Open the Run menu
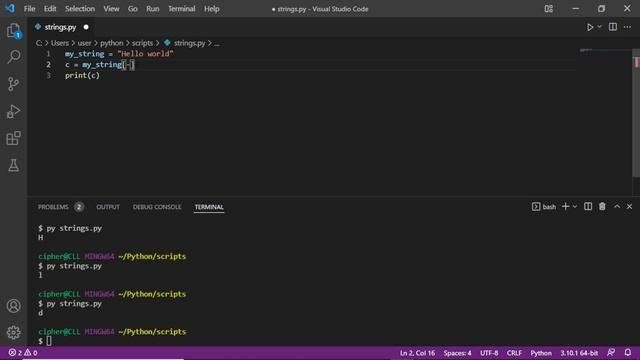This screenshot has width=640, height=360. click(x=153, y=9)
